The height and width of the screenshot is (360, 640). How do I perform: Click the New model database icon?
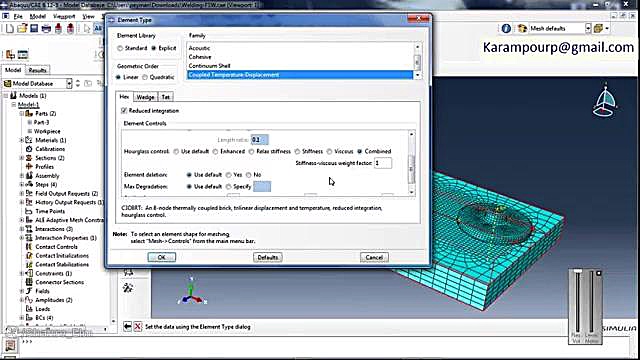click(10, 28)
